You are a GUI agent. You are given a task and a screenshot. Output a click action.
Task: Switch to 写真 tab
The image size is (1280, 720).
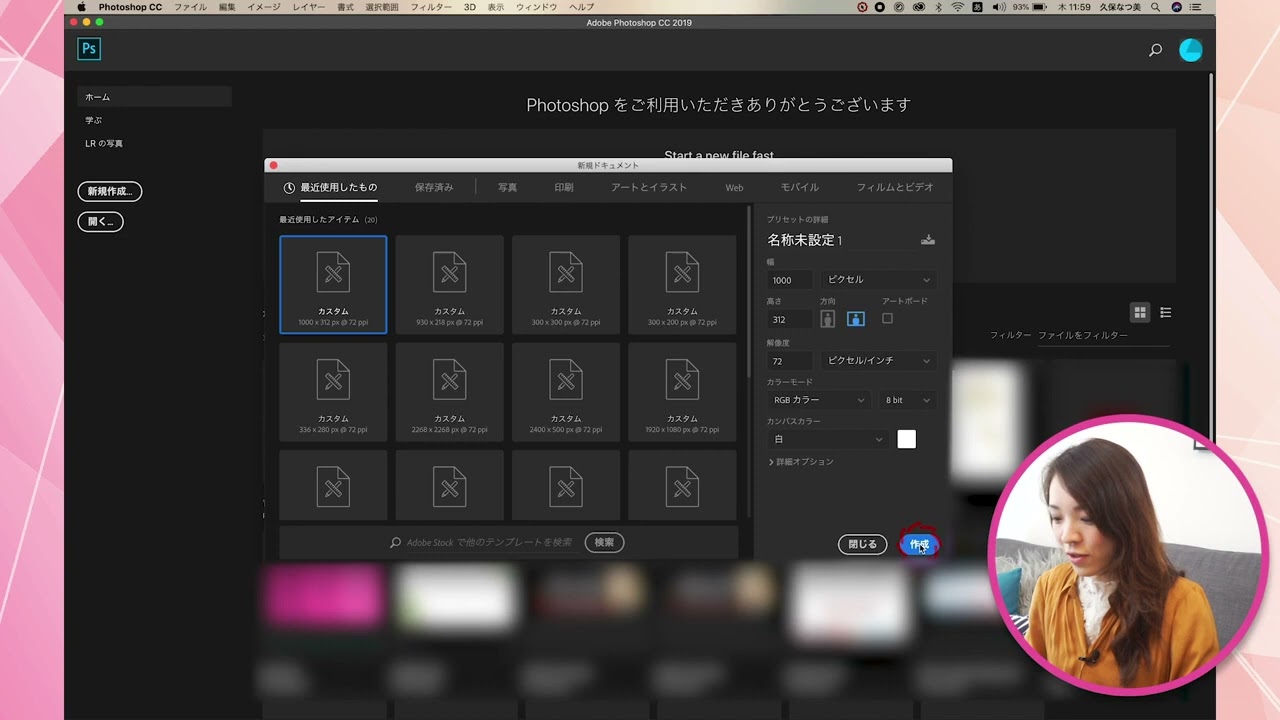tap(508, 188)
